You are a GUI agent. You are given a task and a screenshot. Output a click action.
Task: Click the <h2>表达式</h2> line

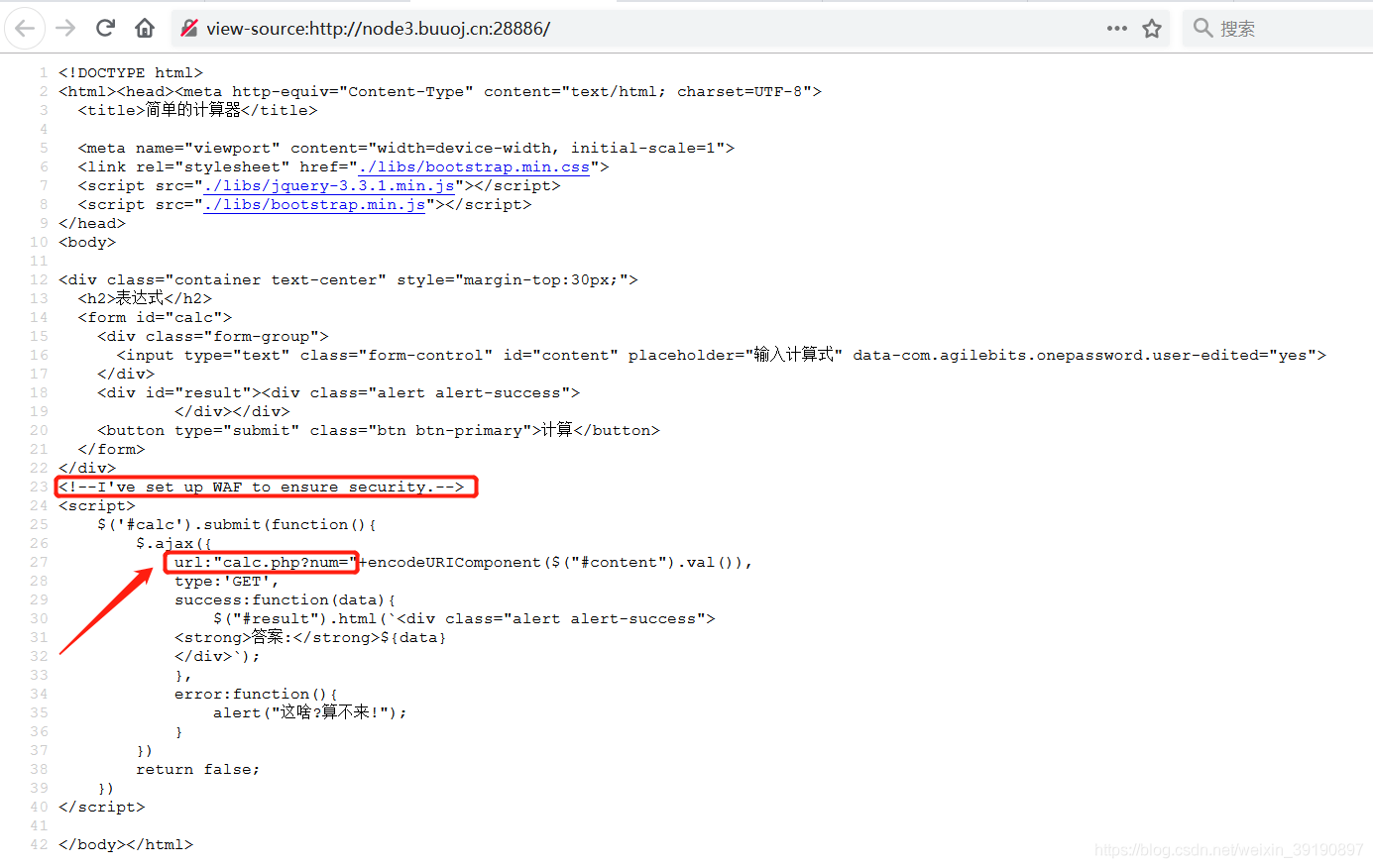point(145,298)
